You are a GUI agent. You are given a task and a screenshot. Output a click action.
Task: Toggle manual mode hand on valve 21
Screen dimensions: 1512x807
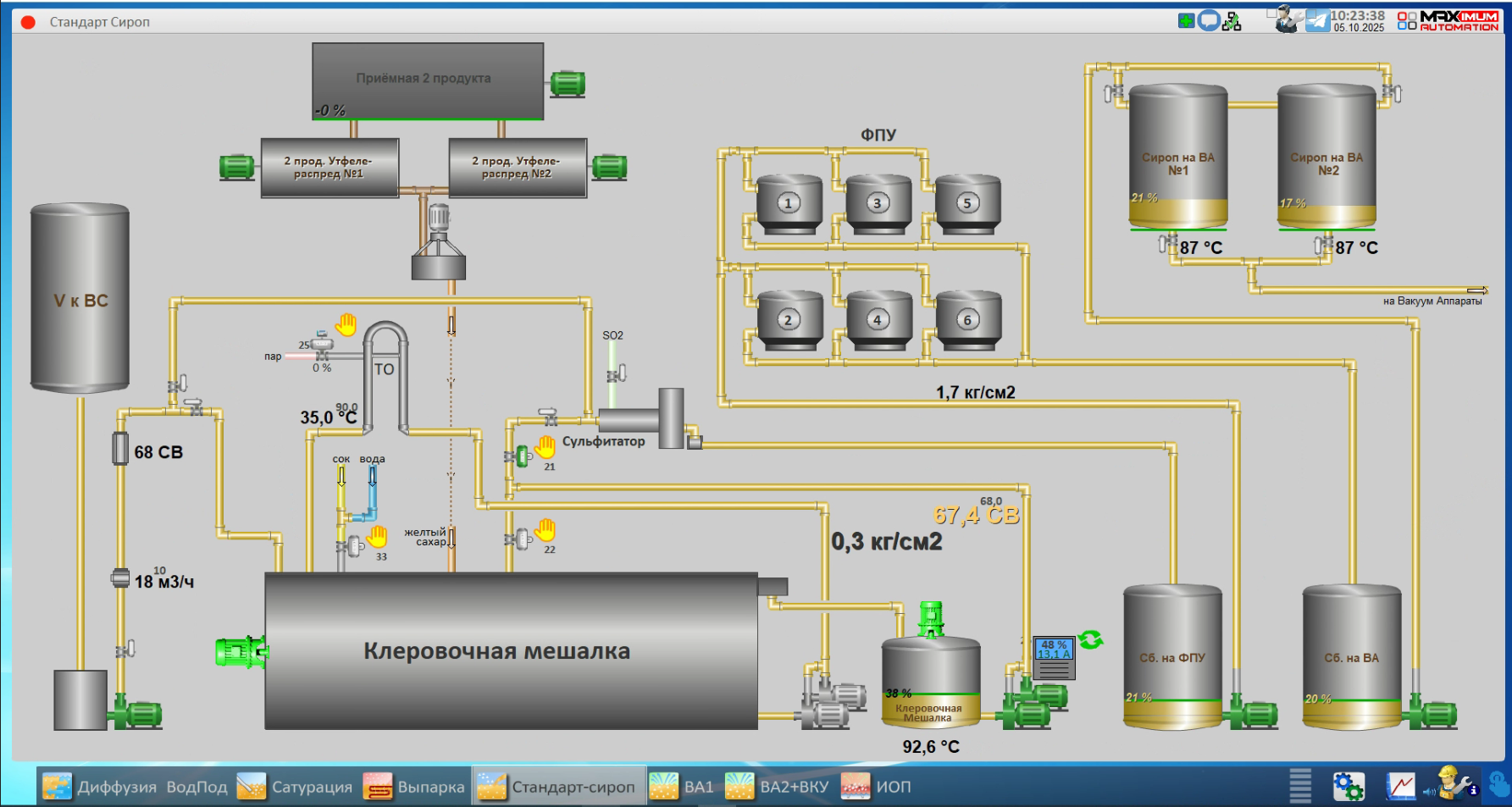[x=546, y=446]
